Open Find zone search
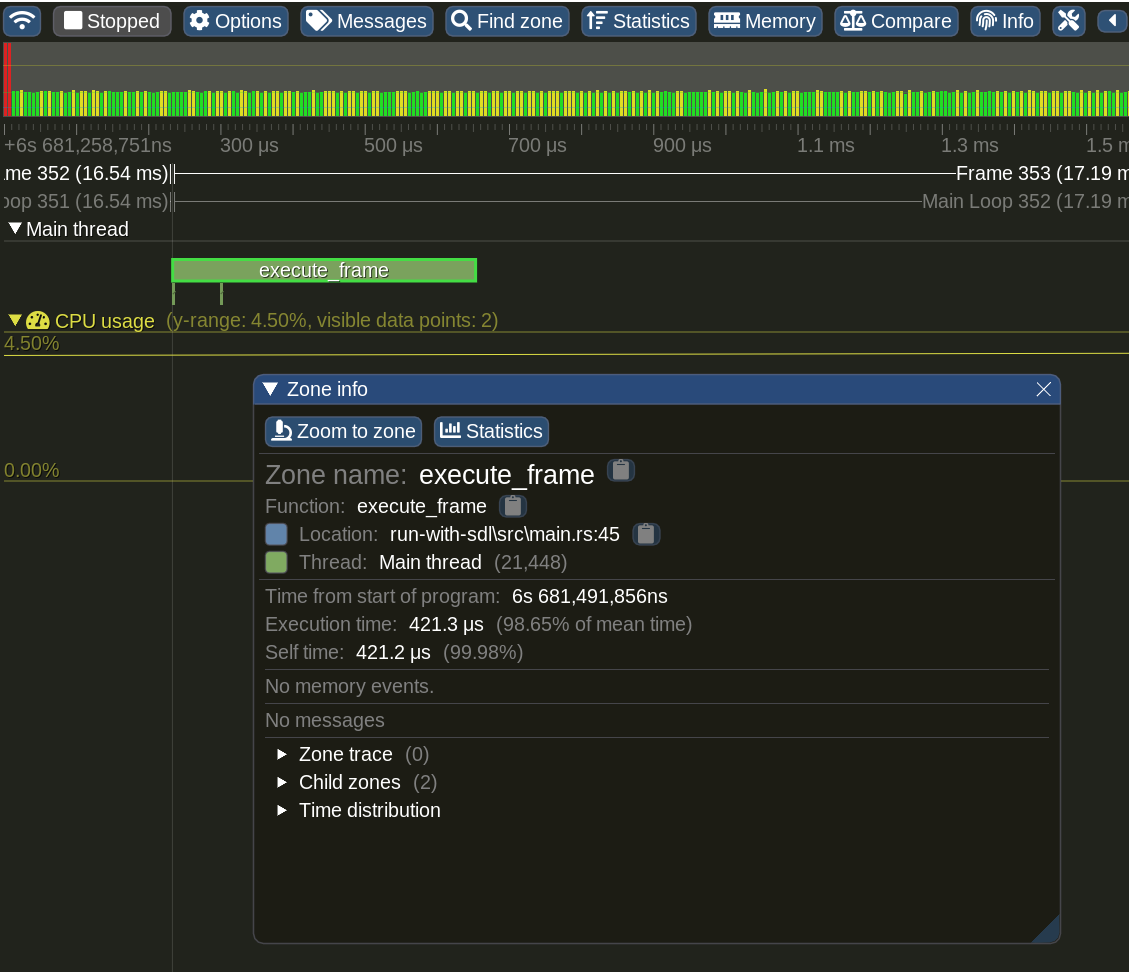This screenshot has width=1129, height=972. point(507,21)
